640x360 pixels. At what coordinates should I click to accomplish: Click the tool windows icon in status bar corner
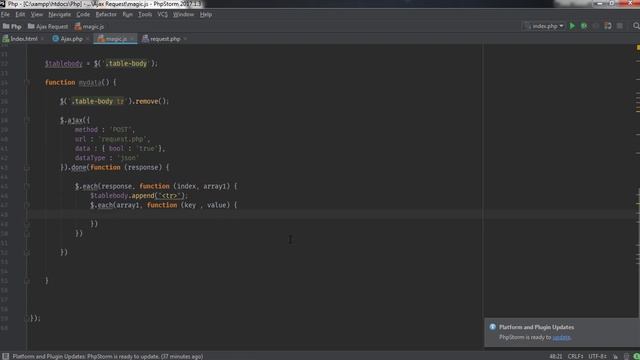(5, 356)
